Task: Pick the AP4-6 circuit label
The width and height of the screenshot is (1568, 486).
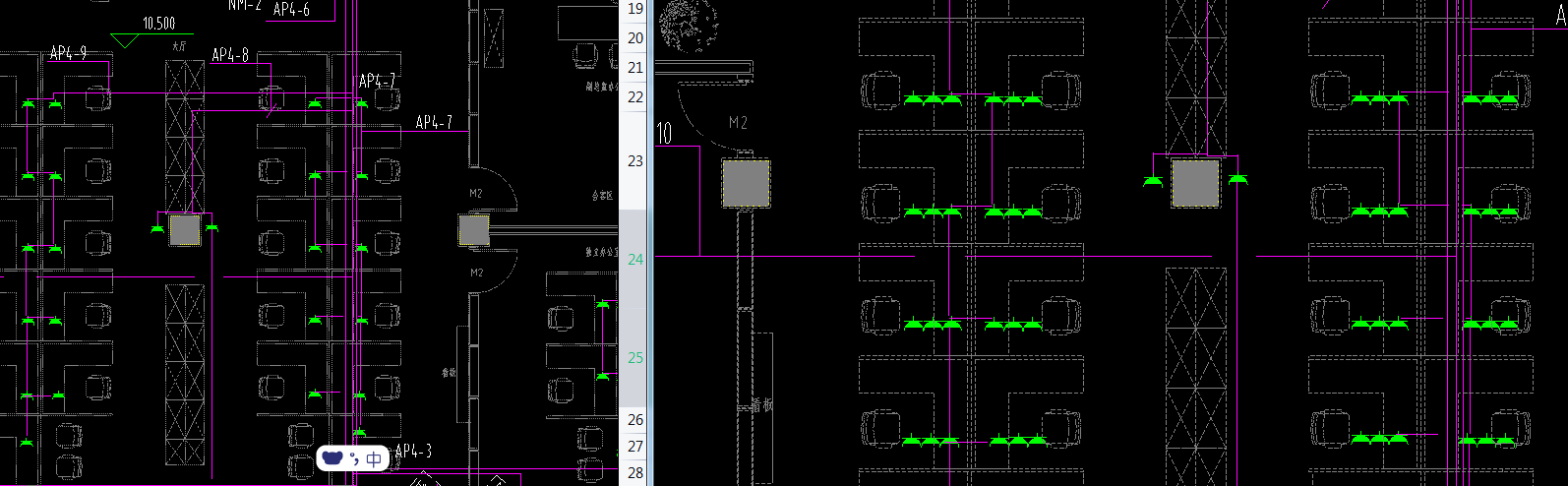Action: click(x=291, y=9)
